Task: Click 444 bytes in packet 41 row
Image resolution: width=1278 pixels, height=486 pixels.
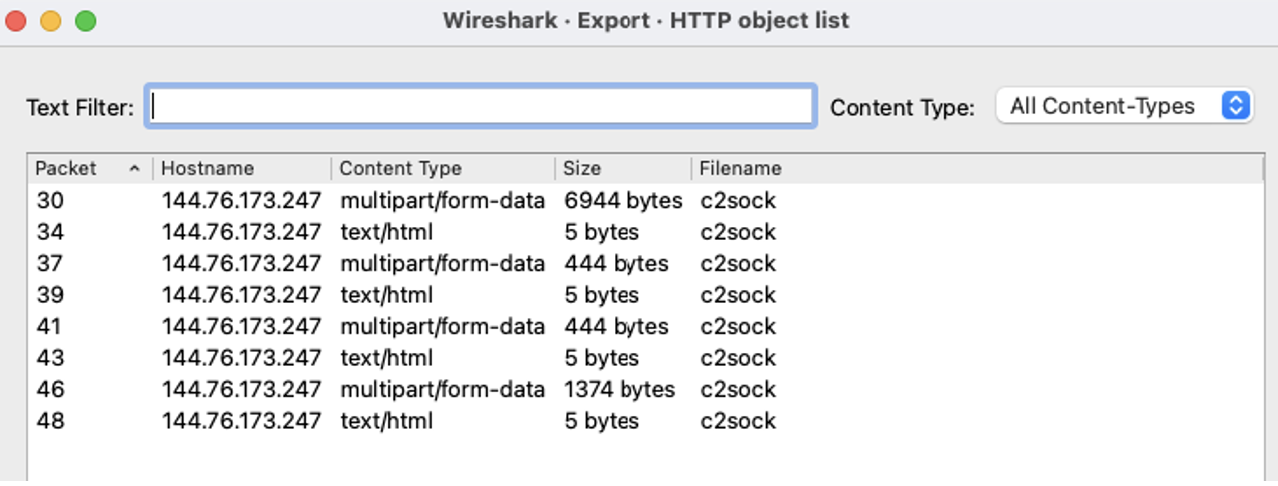Action: [616, 326]
